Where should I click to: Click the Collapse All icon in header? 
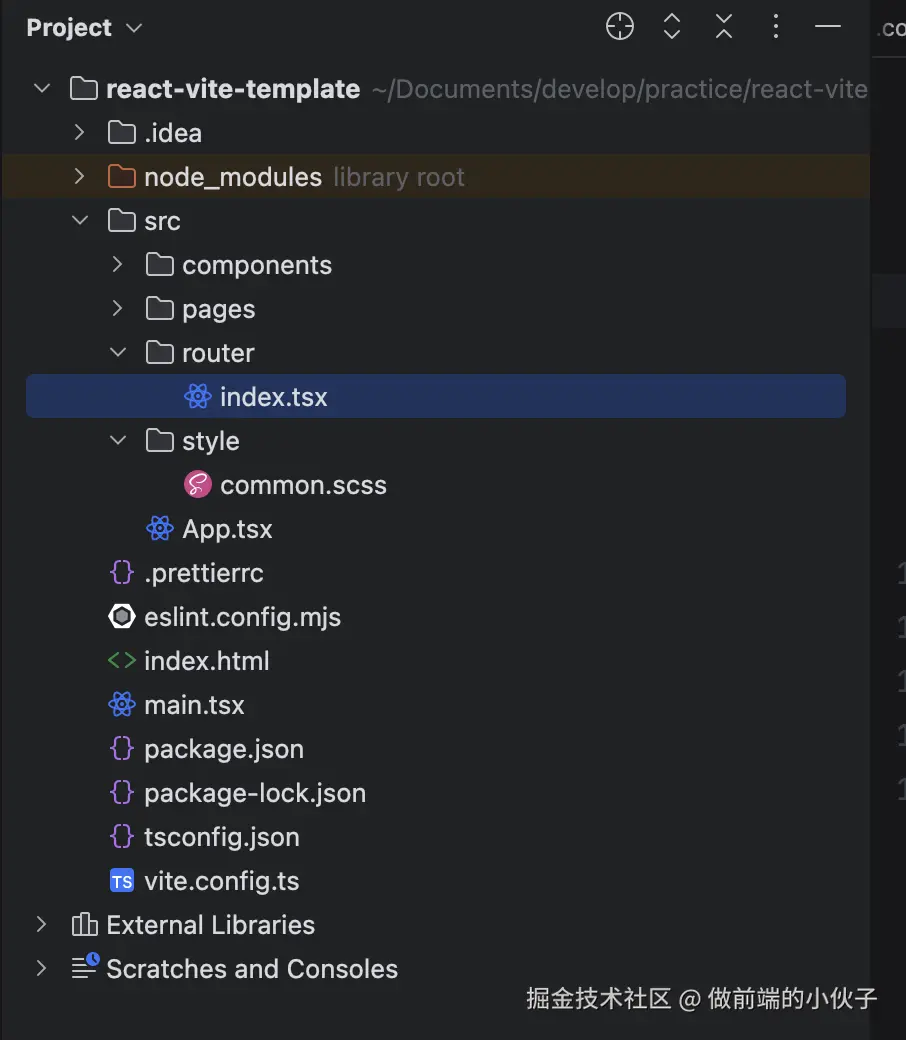click(x=724, y=28)
